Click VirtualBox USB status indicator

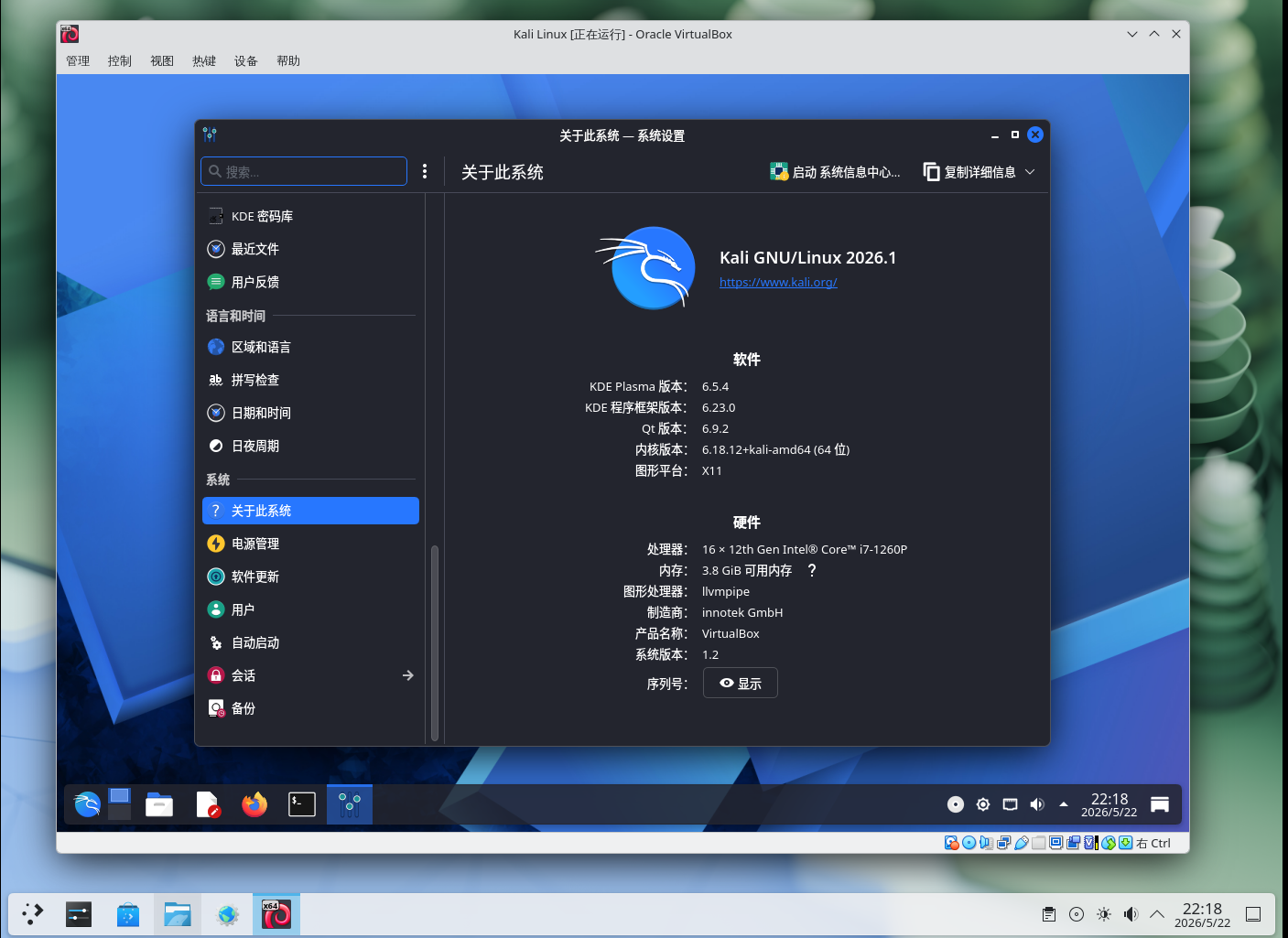coord(1022,843)
